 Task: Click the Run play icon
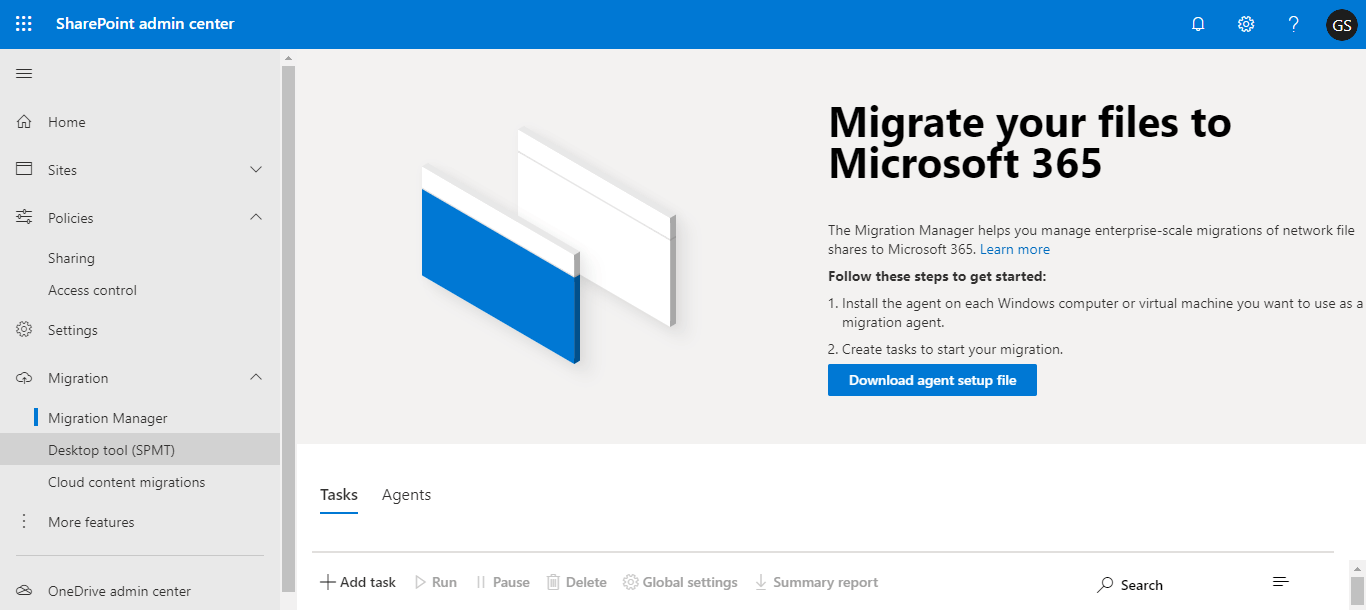click(420, 582)
